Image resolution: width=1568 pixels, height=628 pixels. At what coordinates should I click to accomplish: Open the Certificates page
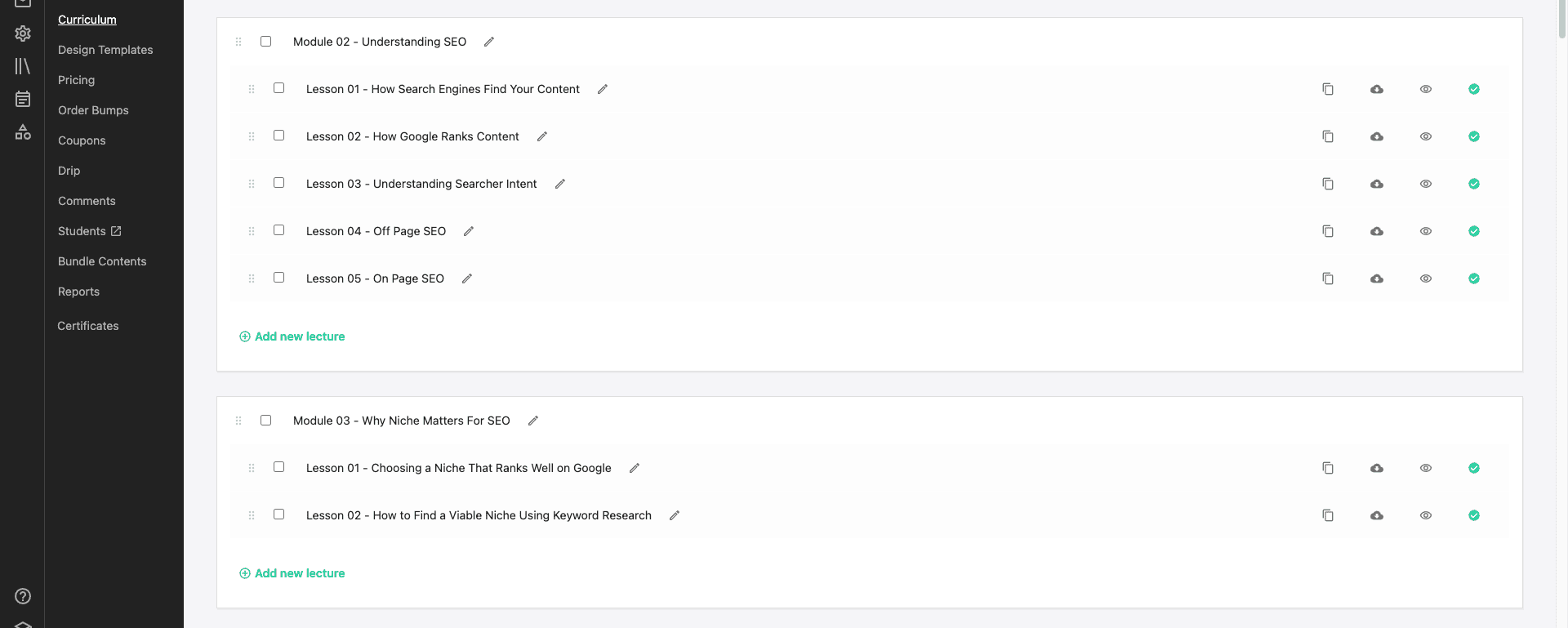(87, 325)
